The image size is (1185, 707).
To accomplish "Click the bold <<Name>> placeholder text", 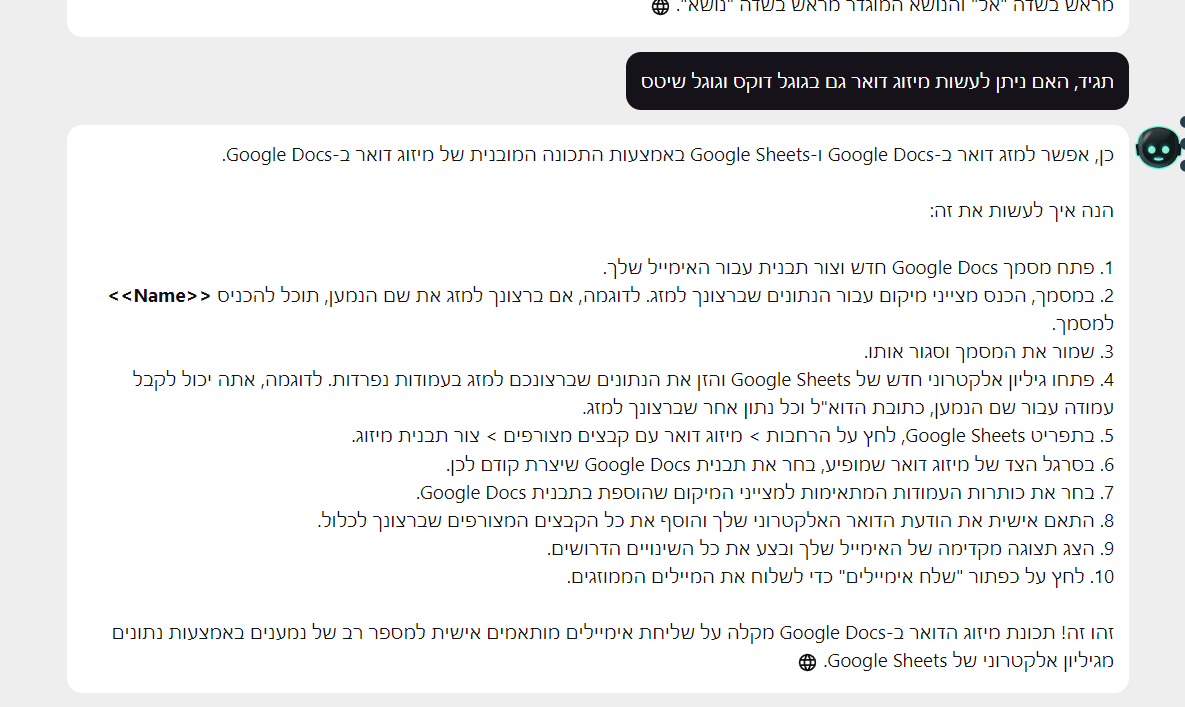I will [x=160, y=296].
